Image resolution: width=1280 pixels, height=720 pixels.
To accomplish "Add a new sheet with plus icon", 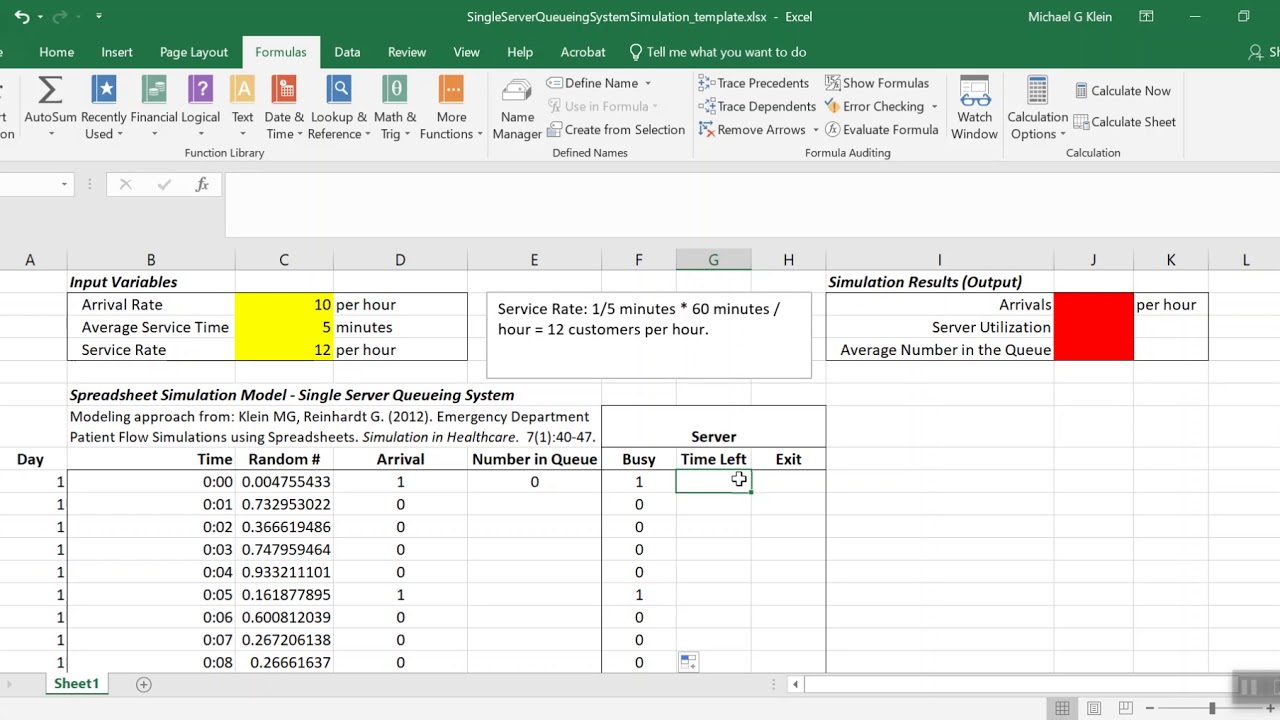I will tap(143, 684).
